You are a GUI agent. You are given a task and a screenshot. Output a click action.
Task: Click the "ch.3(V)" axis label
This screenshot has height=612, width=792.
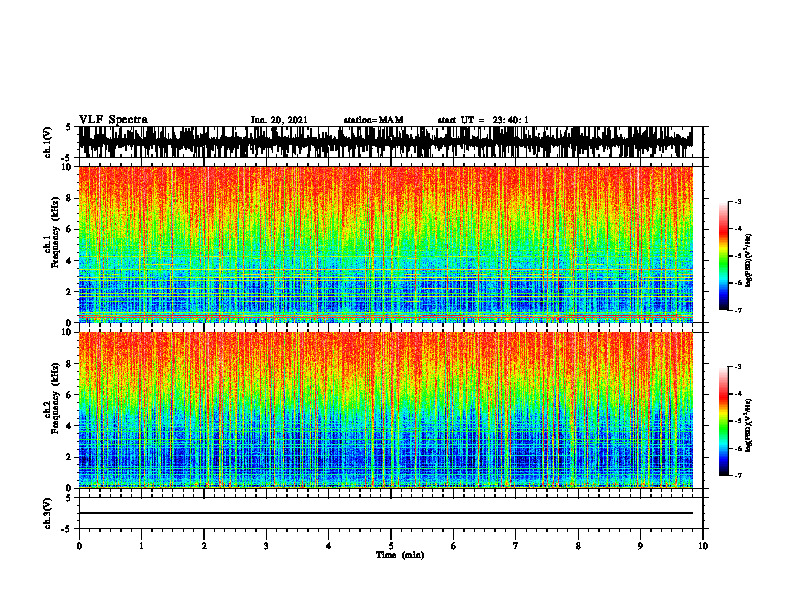(x=48, y=514)
